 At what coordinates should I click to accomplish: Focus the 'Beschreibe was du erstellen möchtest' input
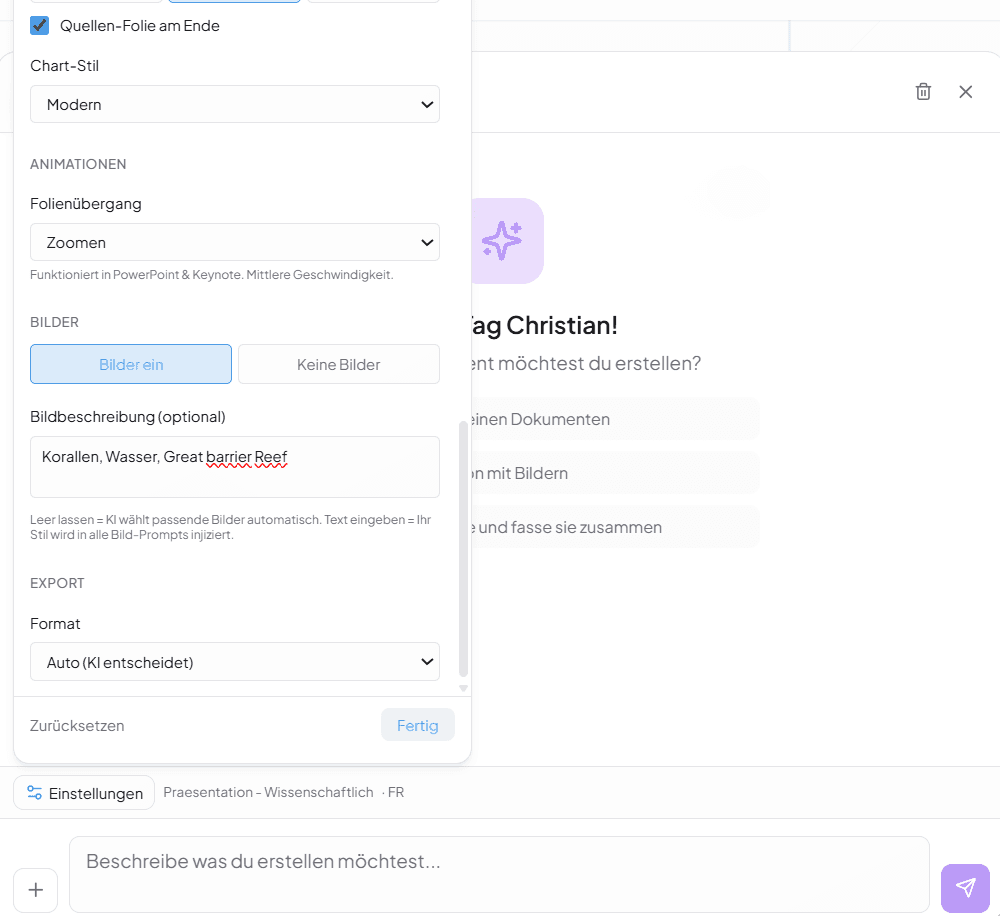(498, 873)
